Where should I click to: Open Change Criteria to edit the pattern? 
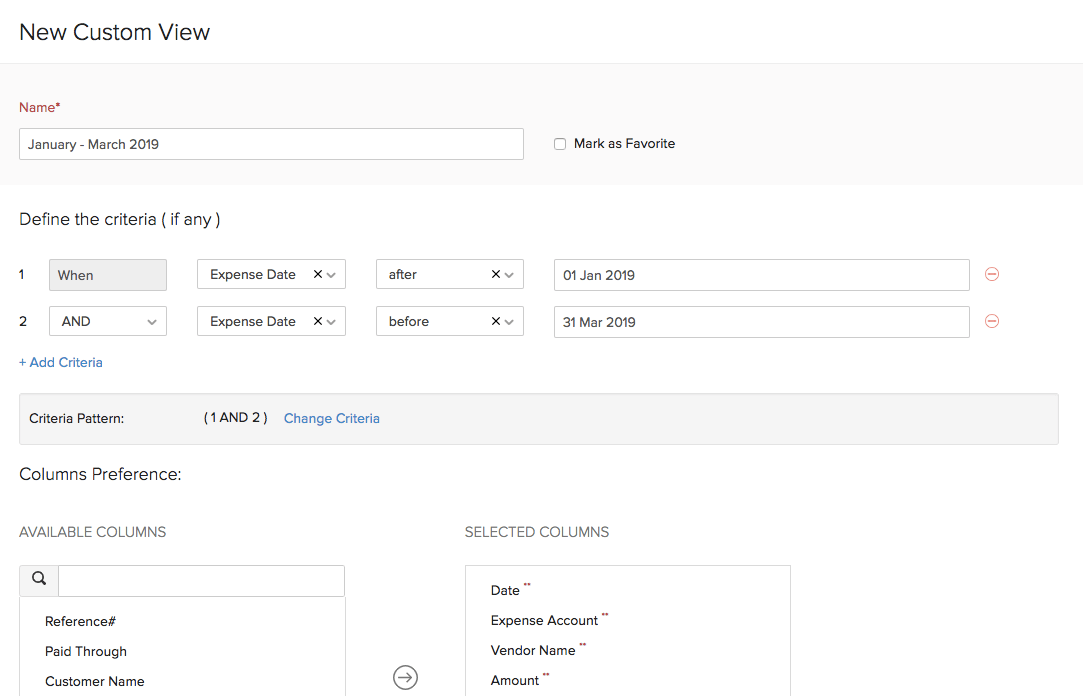tap(331, 418)
